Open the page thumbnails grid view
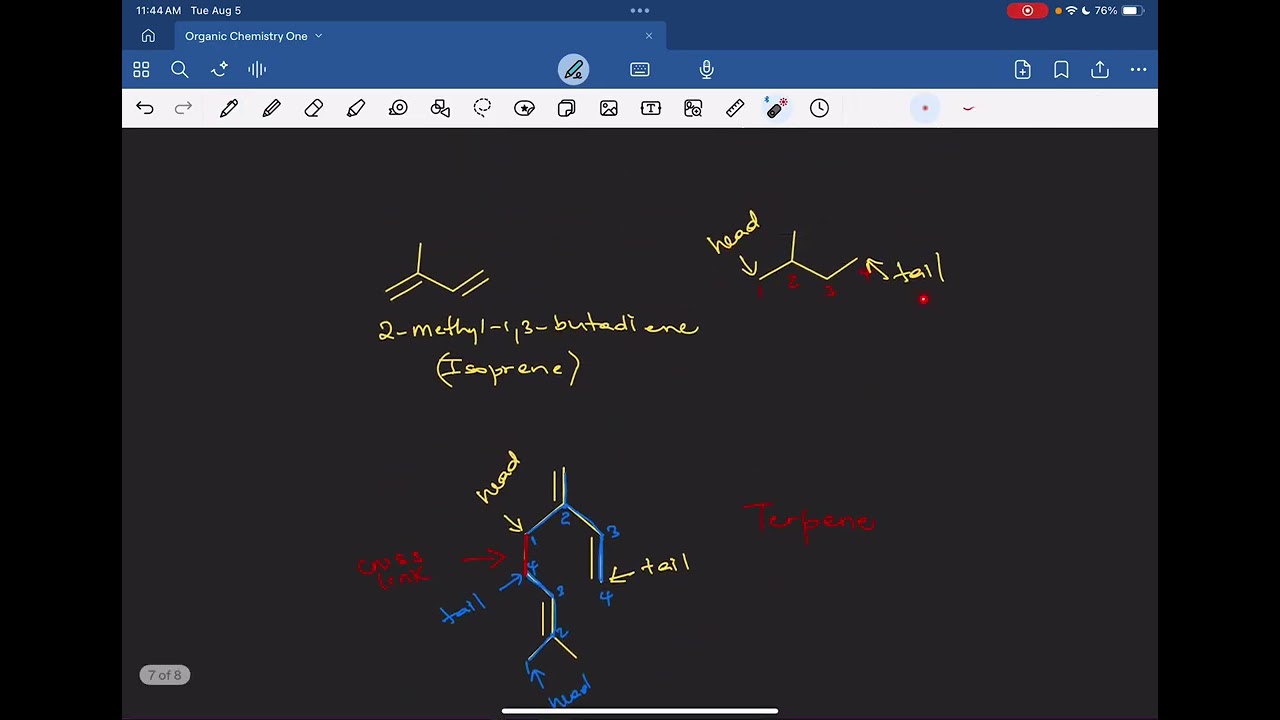The image size is (1280, 720). (x=141, y=69)
